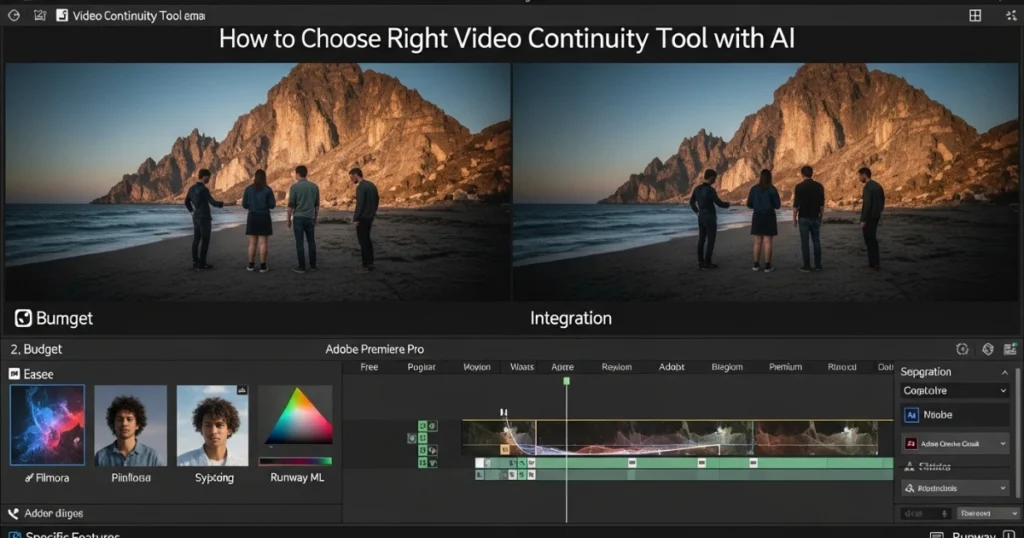Click the 2. Budget heading
The image size is (1024, 538).
click(x=36, y=349)
